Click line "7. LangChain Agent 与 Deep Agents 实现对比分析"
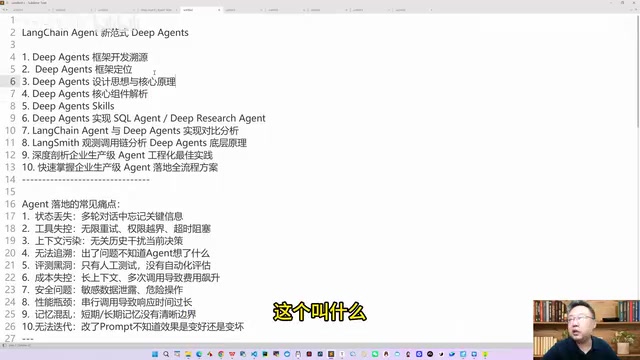Screen dimensions: 640x360 (130, 131)
